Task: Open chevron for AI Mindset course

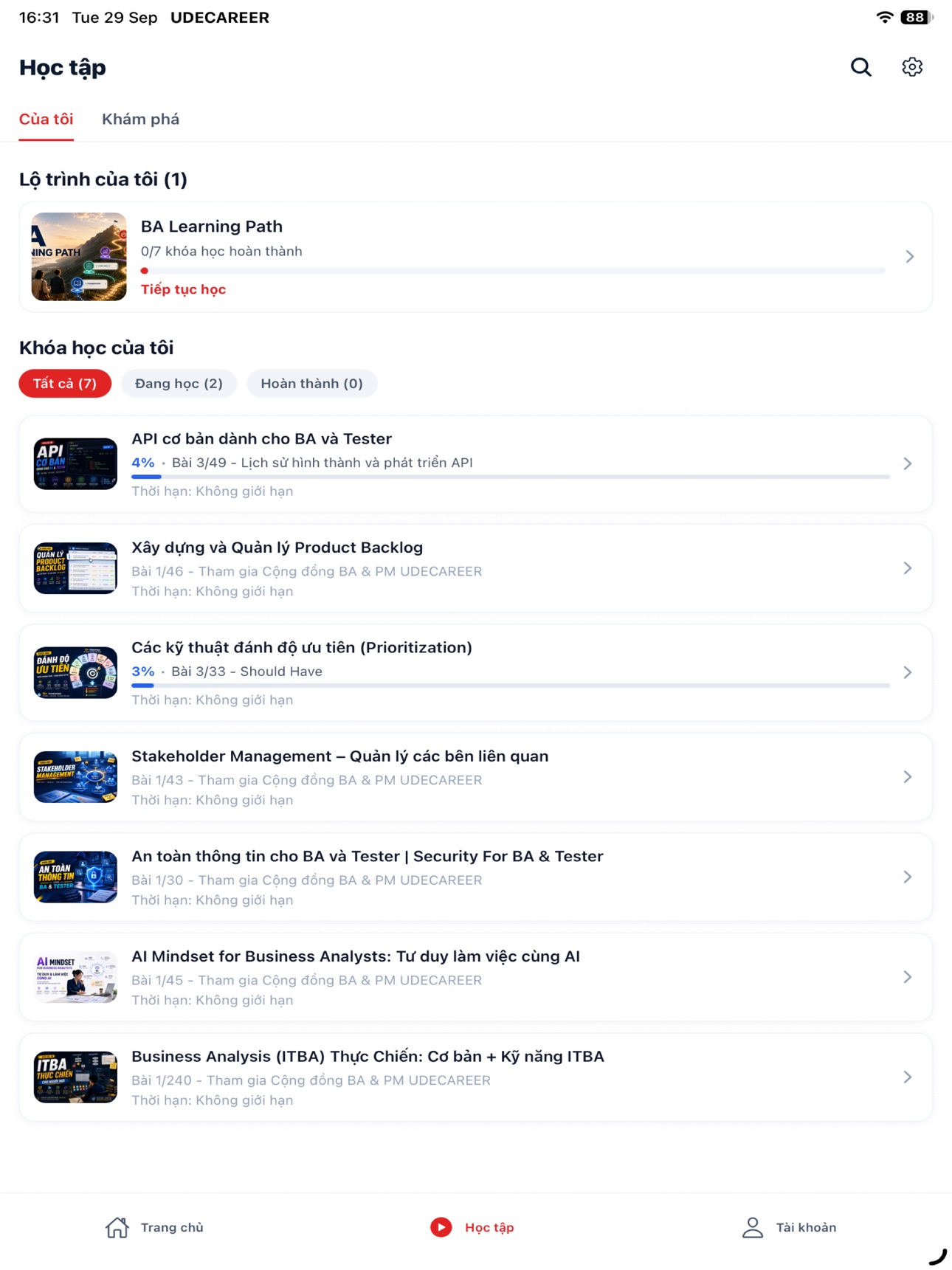Action: [908, 977]
